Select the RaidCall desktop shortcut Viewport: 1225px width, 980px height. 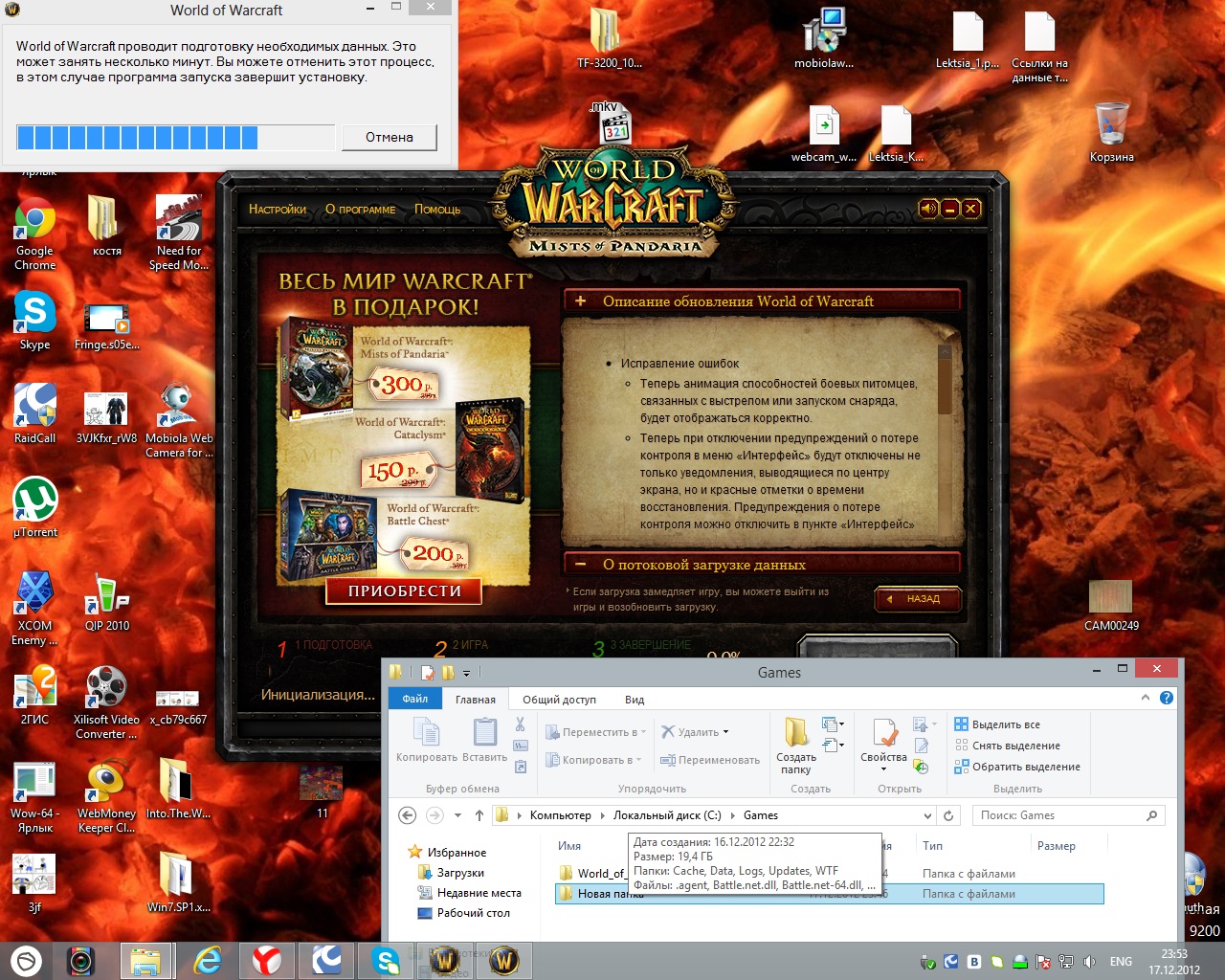point(34,413)
